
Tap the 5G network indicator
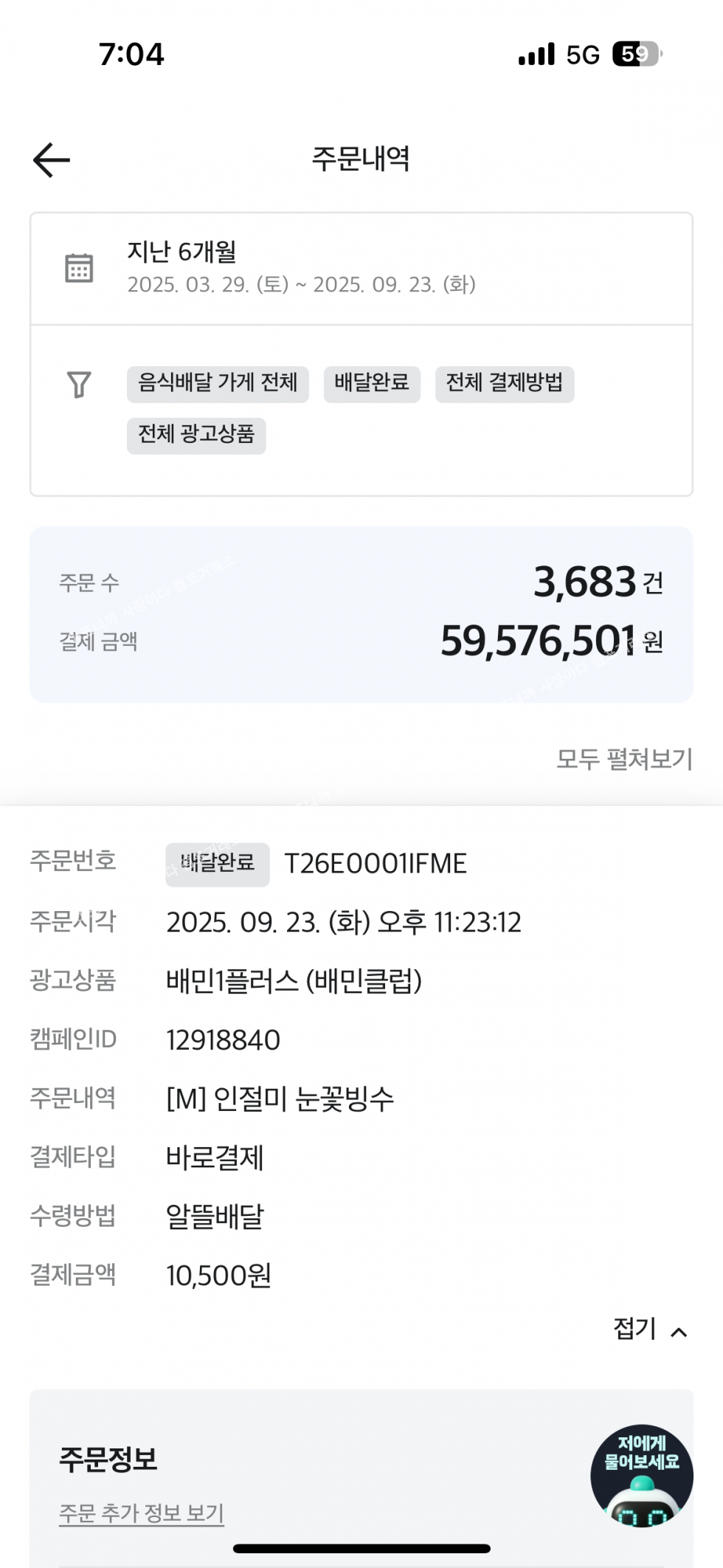point(583,55)
